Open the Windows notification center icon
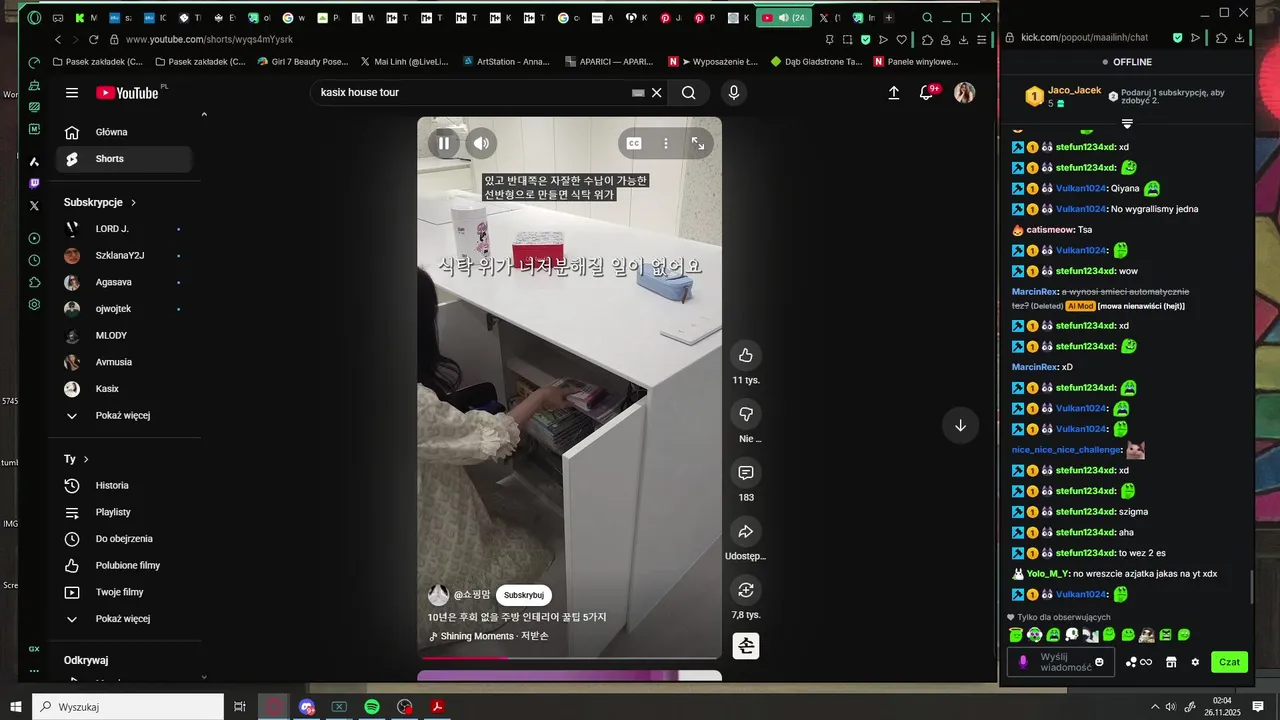The height and width of the screenshot is (720, 1280). pos(1258,707)
